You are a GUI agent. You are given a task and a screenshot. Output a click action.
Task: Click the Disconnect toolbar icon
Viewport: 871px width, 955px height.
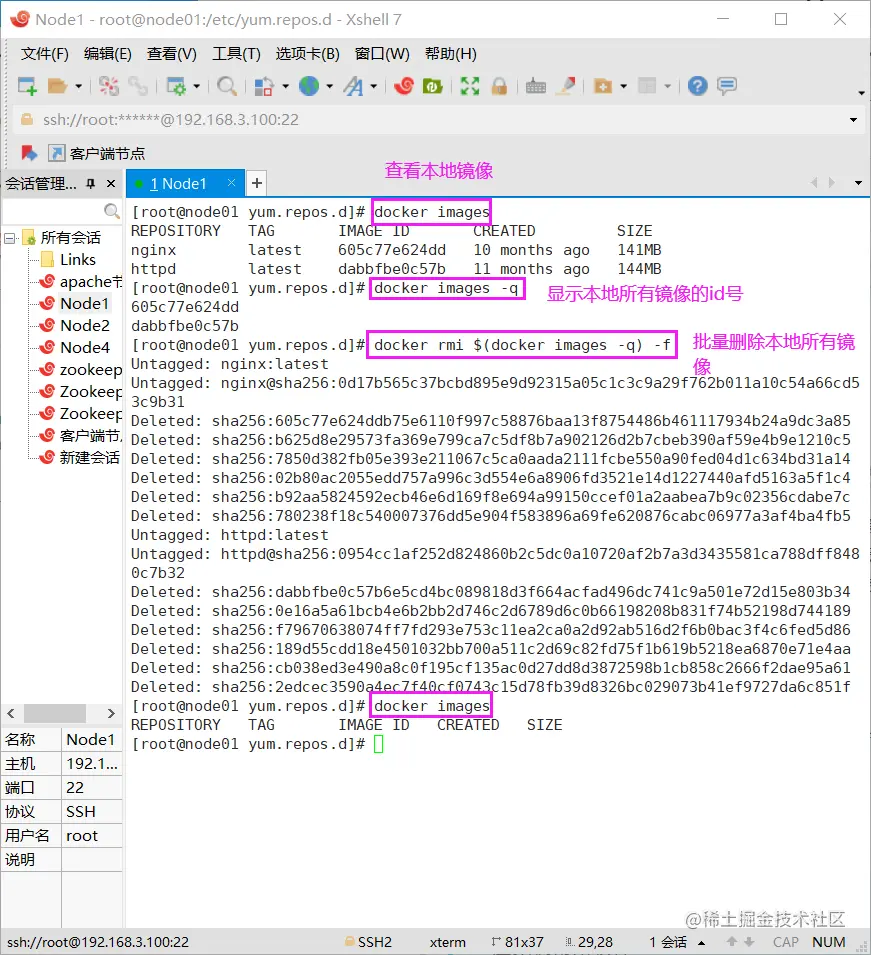109,86
